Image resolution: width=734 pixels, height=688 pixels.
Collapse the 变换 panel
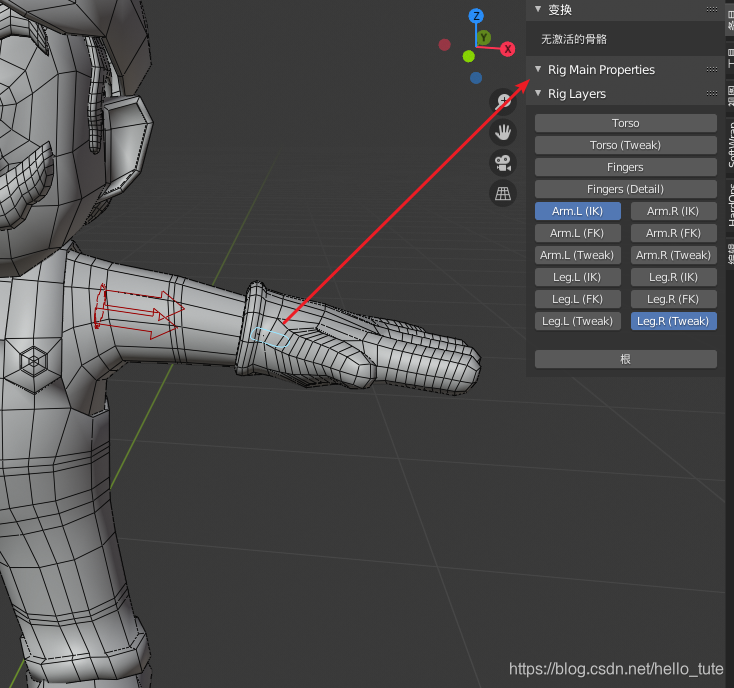point(538,9)
